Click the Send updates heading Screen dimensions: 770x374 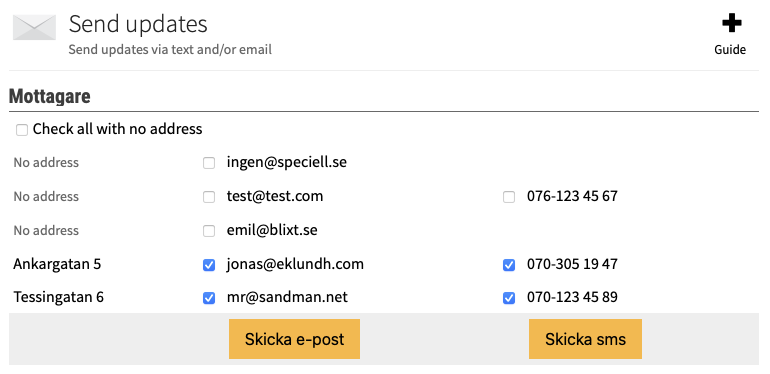[138, 24]
